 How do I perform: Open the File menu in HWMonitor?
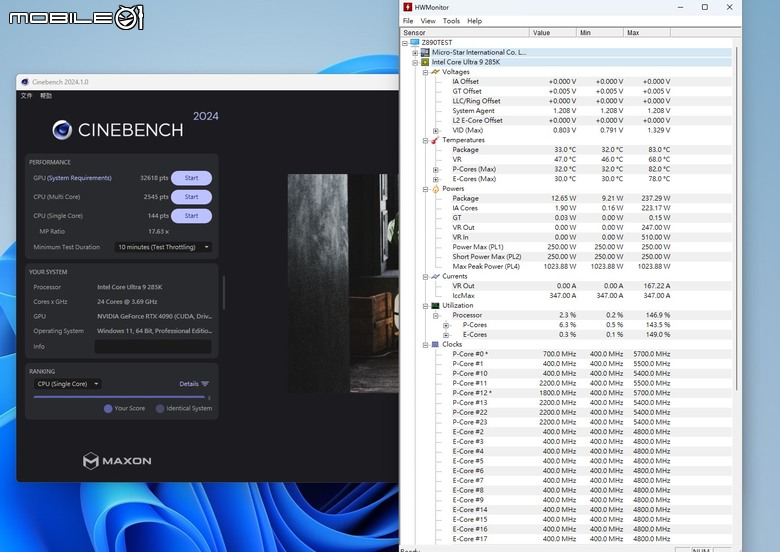pos(408,21)
